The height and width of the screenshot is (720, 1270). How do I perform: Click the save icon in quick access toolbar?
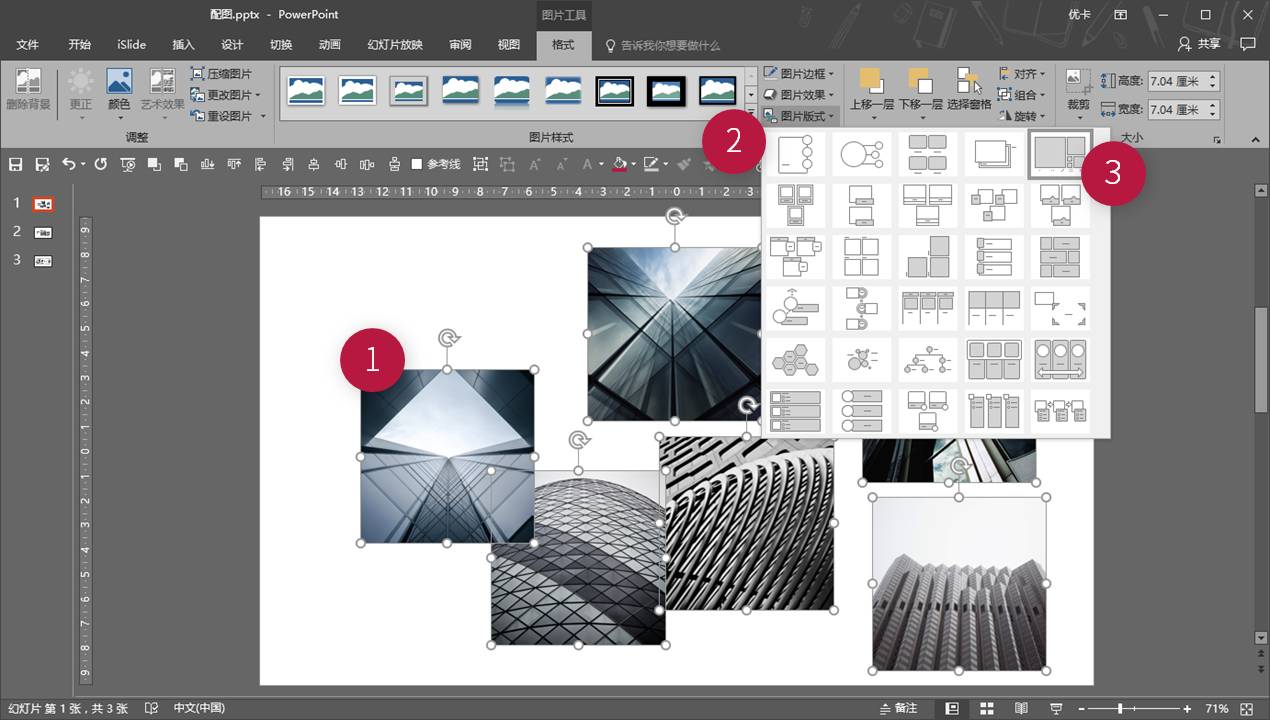click(x=16, y=164)
